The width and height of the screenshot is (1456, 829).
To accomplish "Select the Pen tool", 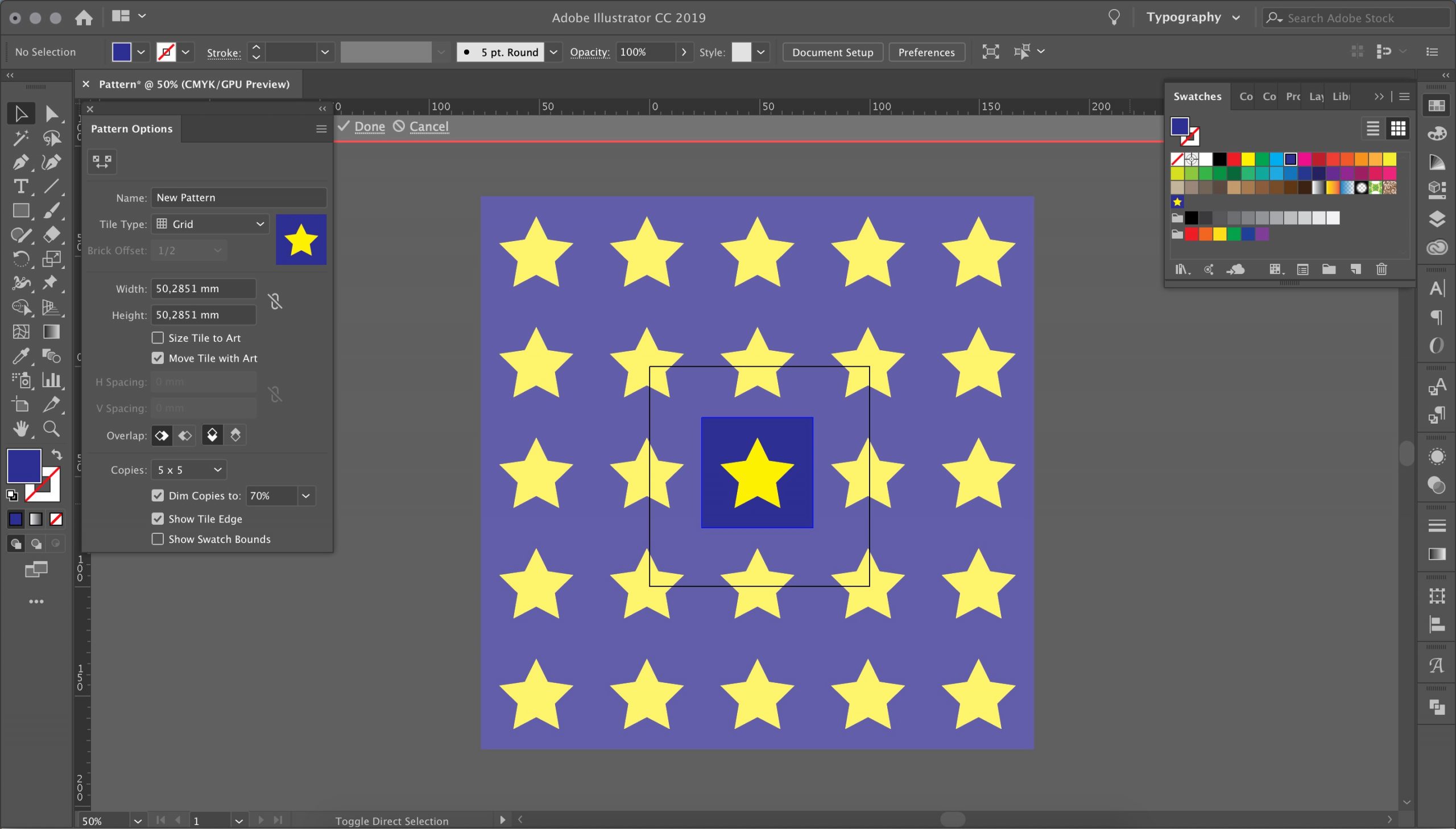I will point(20,162).
